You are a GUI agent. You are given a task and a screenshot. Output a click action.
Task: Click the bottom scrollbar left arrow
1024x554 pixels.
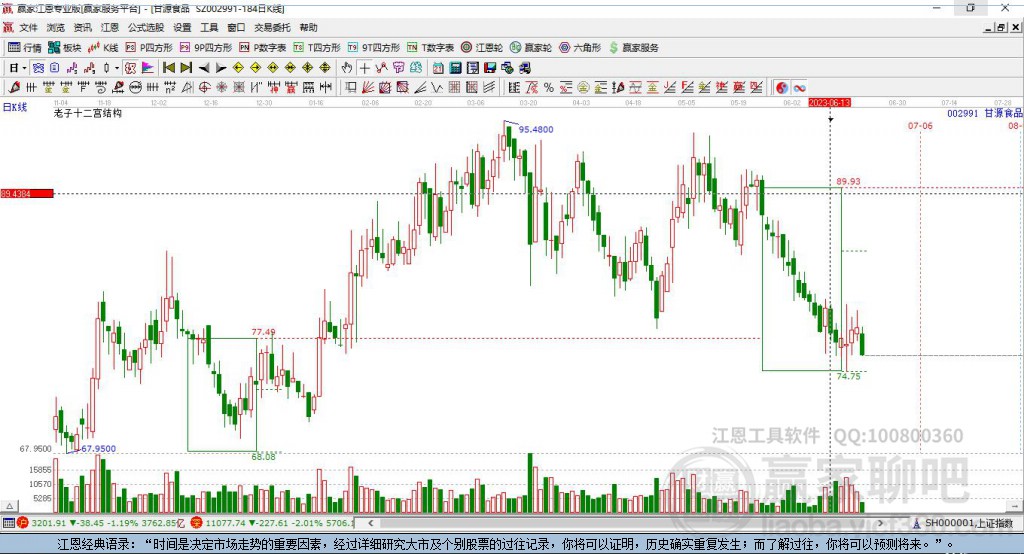tap(370, 523)
